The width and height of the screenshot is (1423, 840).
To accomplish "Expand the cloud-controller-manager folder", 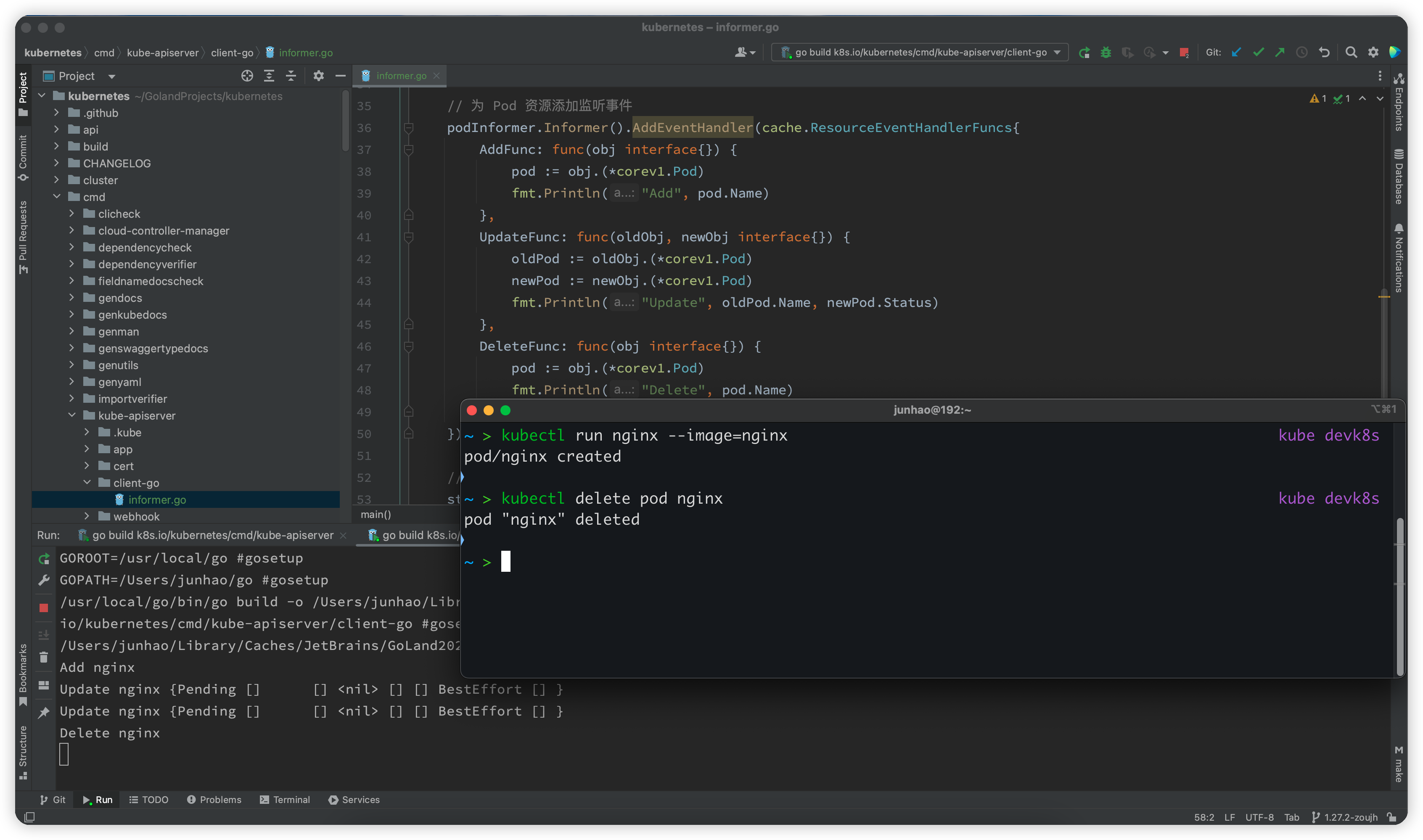I will tap(72, 230).
